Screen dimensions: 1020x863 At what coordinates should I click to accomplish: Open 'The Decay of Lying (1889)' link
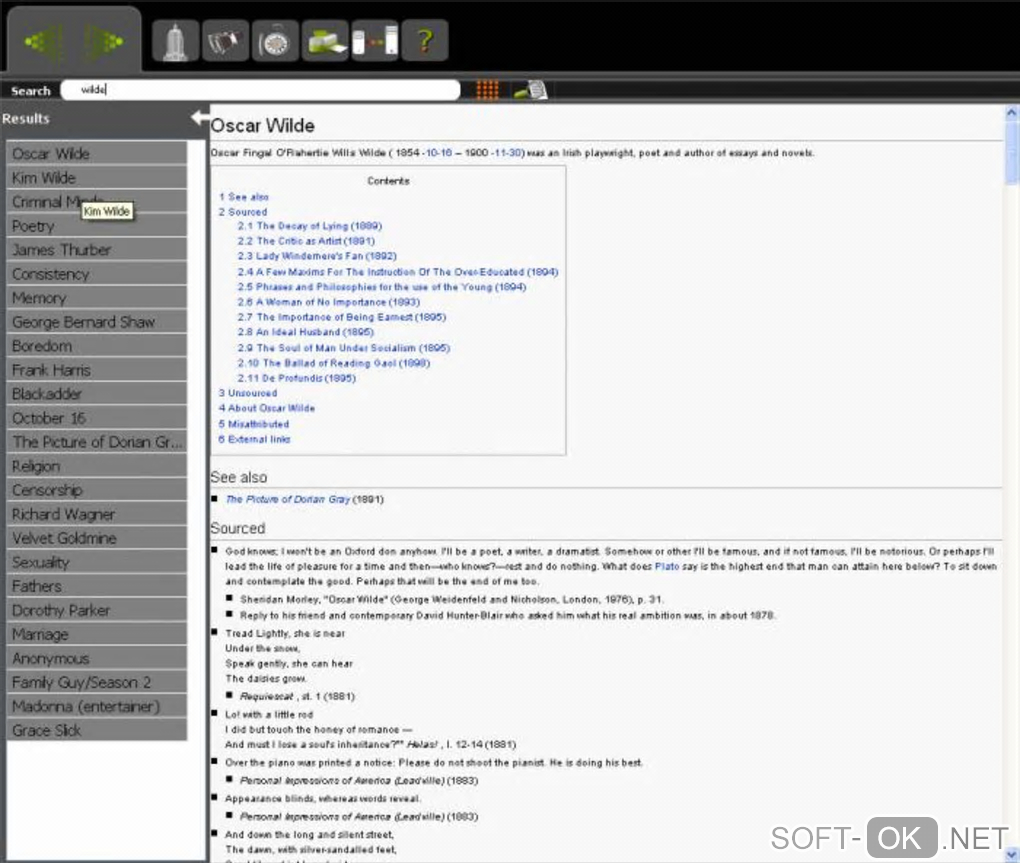pyautogui.click(x=310, y=226)
